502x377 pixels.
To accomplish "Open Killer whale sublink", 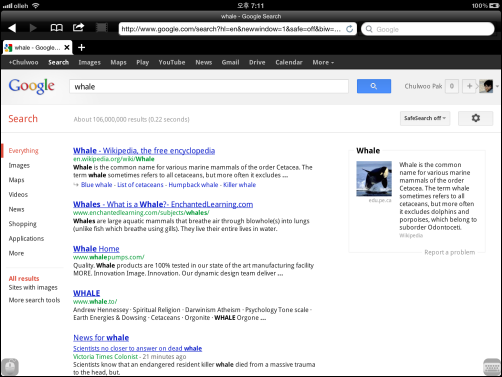I will 239,185.
